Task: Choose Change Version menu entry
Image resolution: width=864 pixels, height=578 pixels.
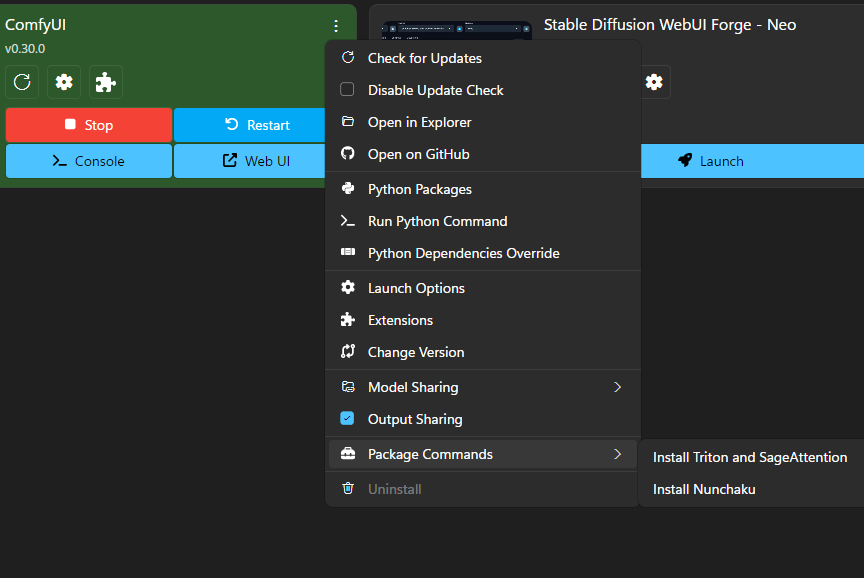Action: [483, 352]
